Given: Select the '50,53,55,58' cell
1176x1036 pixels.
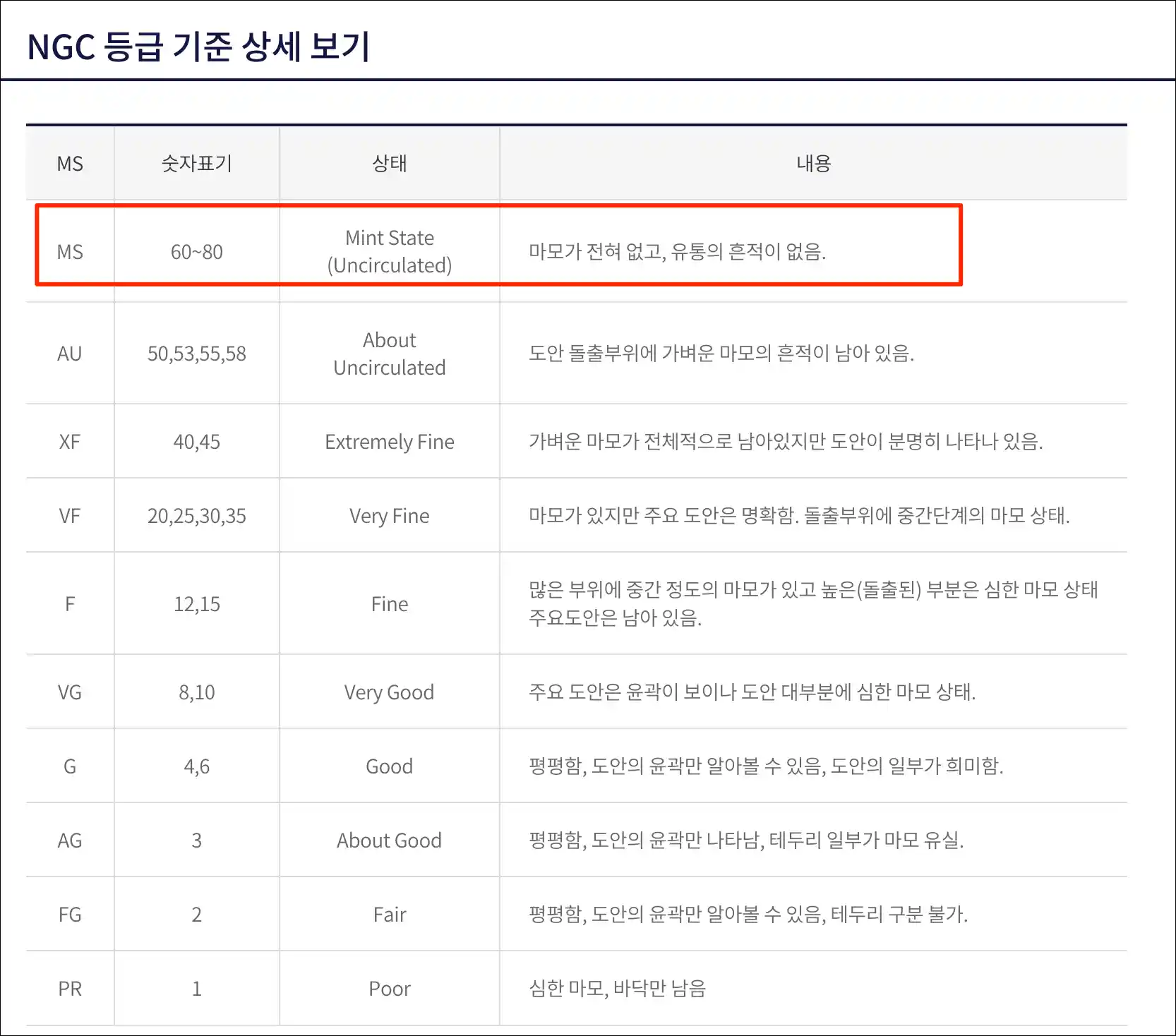Looking at the screenshot, I should point(197,354).
